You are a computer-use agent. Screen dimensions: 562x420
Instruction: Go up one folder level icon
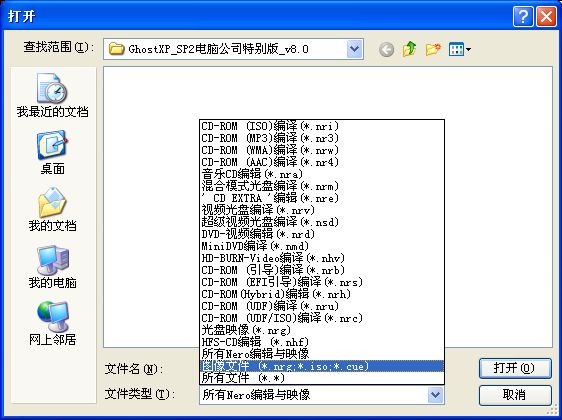point(410,49)
